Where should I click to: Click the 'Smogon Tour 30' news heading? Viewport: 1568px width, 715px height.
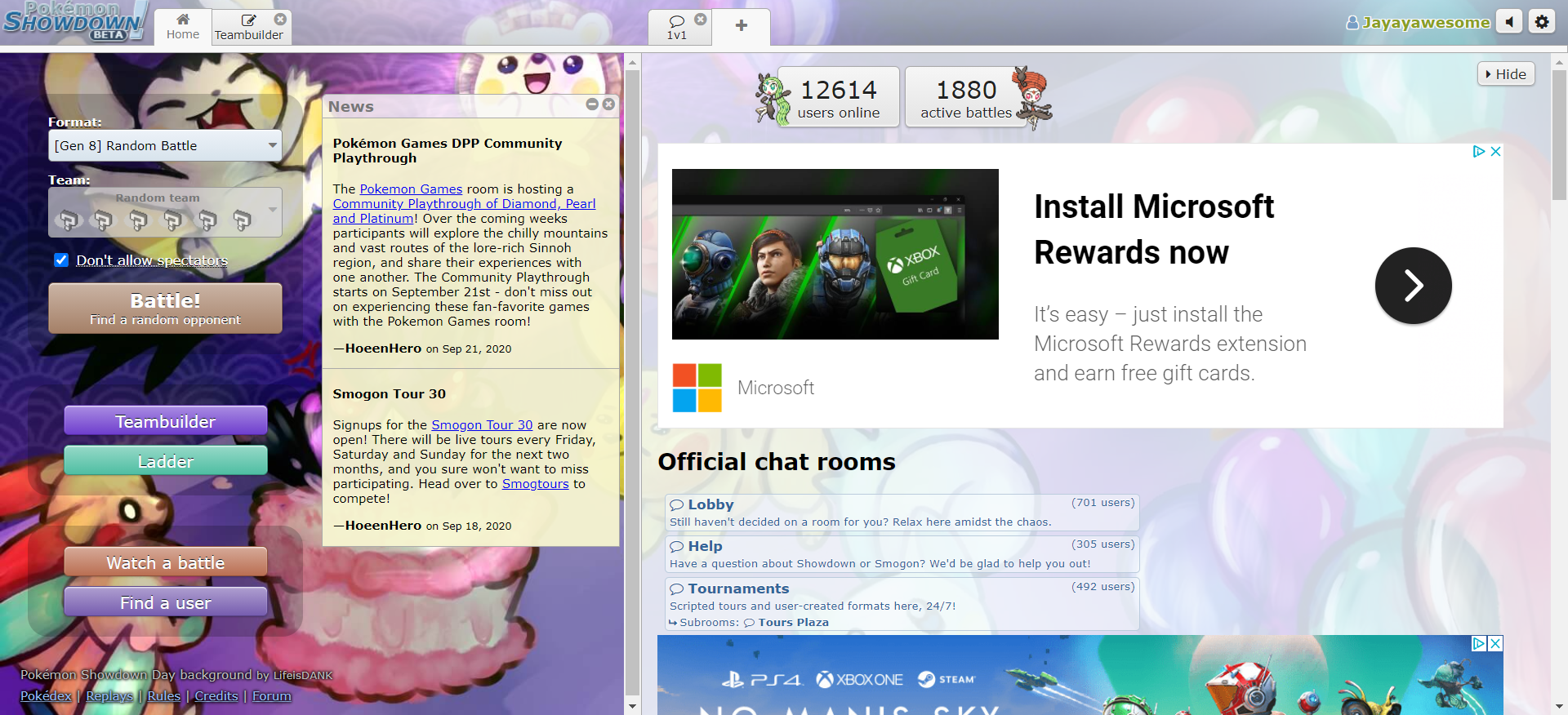(x=389, y=393)
